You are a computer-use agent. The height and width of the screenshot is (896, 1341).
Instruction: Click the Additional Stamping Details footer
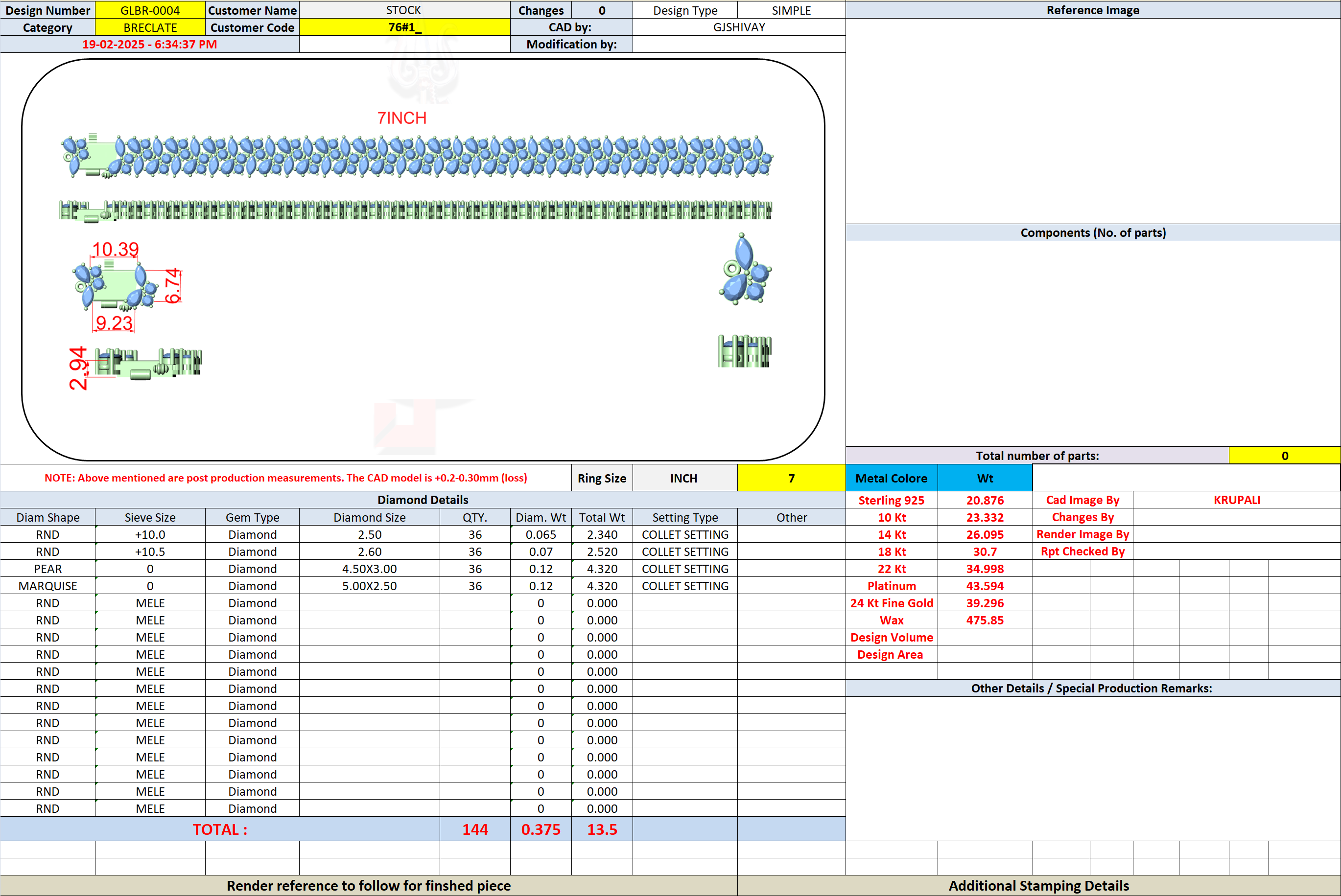(1038, 886)
